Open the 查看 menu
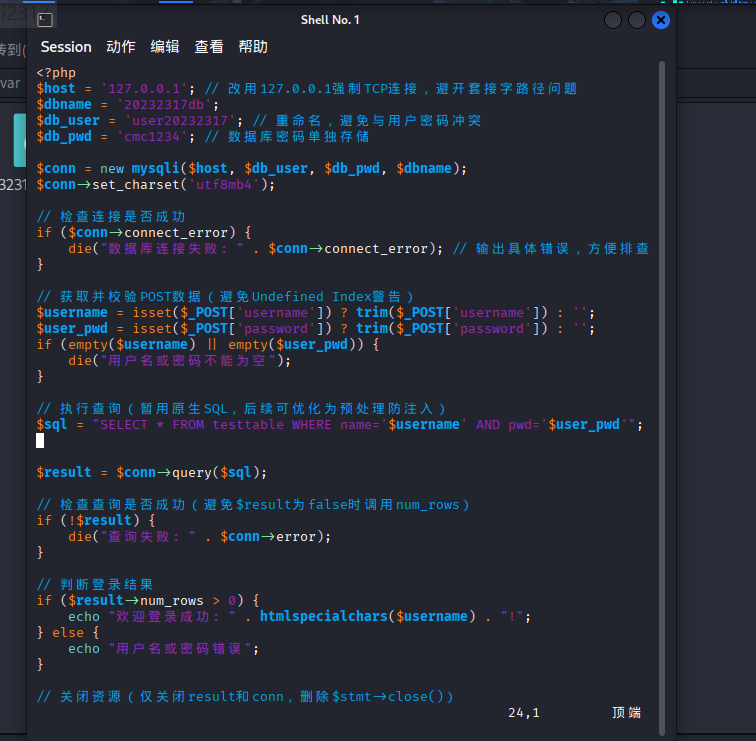Image resolution: width=756 pixels, height=741 pixels. 209,47
